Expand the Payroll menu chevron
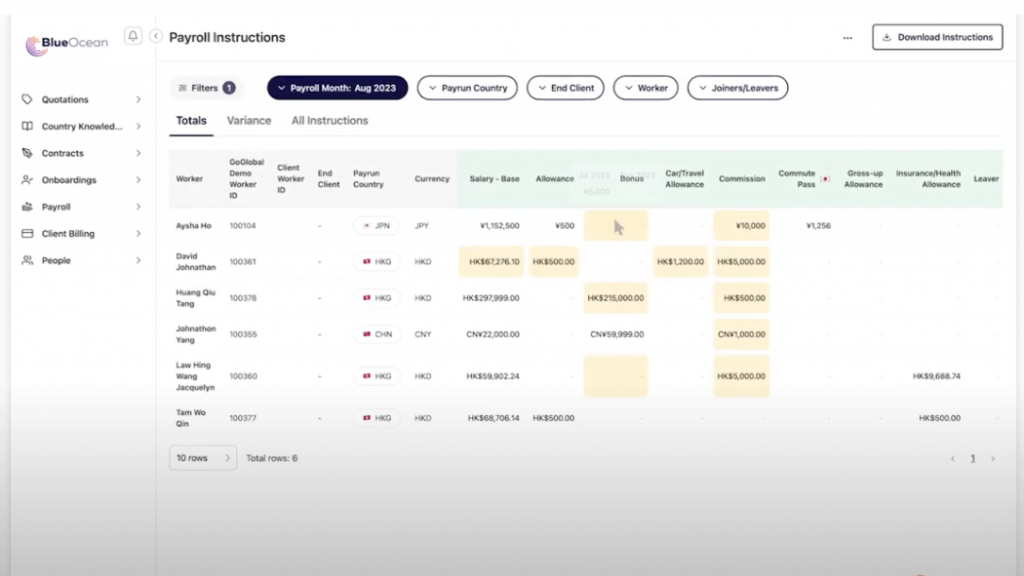Image resolution: width=1024 pixels, height=576 pixels. click(x=138, y=206)
